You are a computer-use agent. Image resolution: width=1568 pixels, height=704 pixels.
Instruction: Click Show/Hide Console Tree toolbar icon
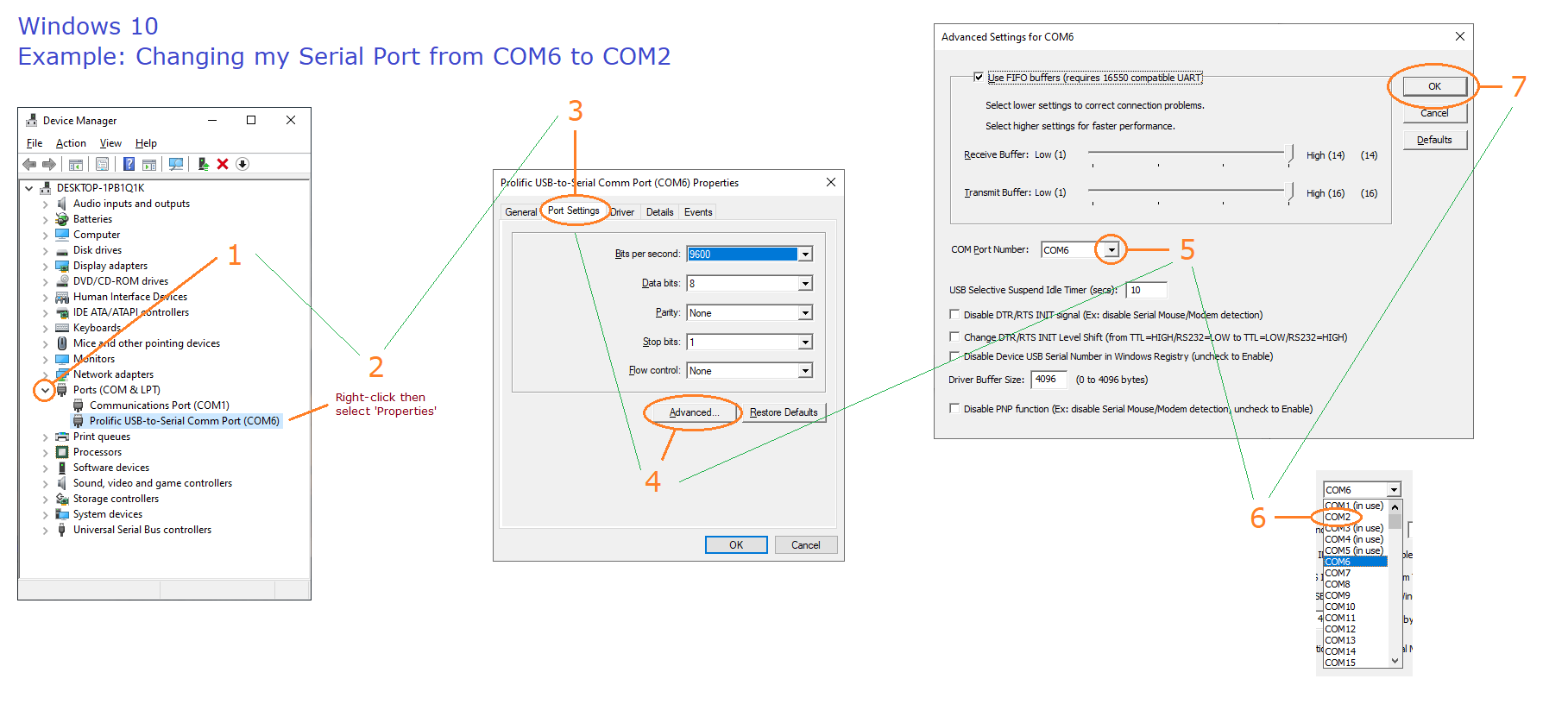(76, 164)
